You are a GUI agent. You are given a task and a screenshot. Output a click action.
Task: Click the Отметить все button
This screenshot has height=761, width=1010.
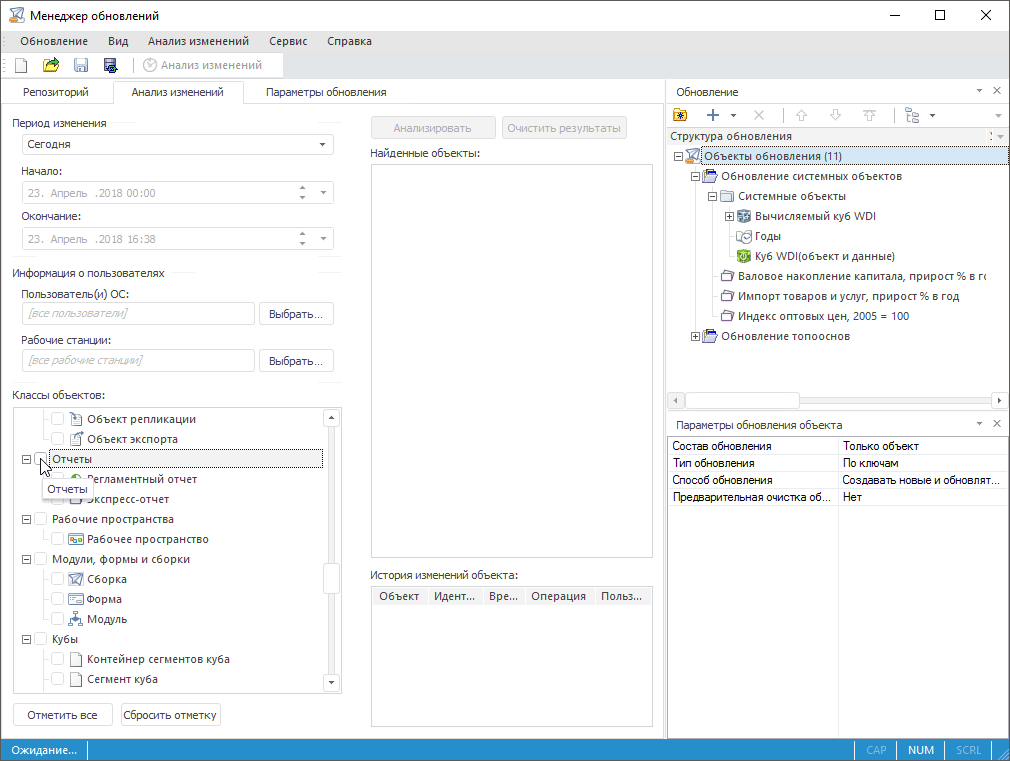coord(62,715)
